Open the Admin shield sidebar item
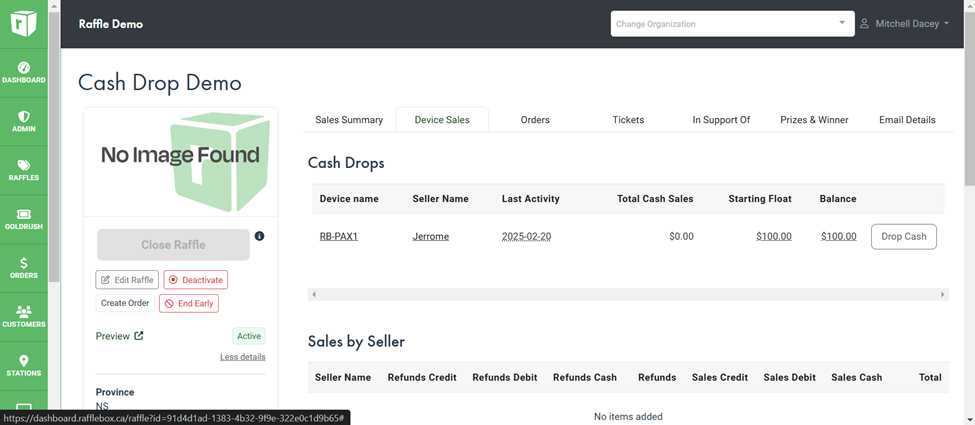This screenshot has width=975, height=425. 24,122
